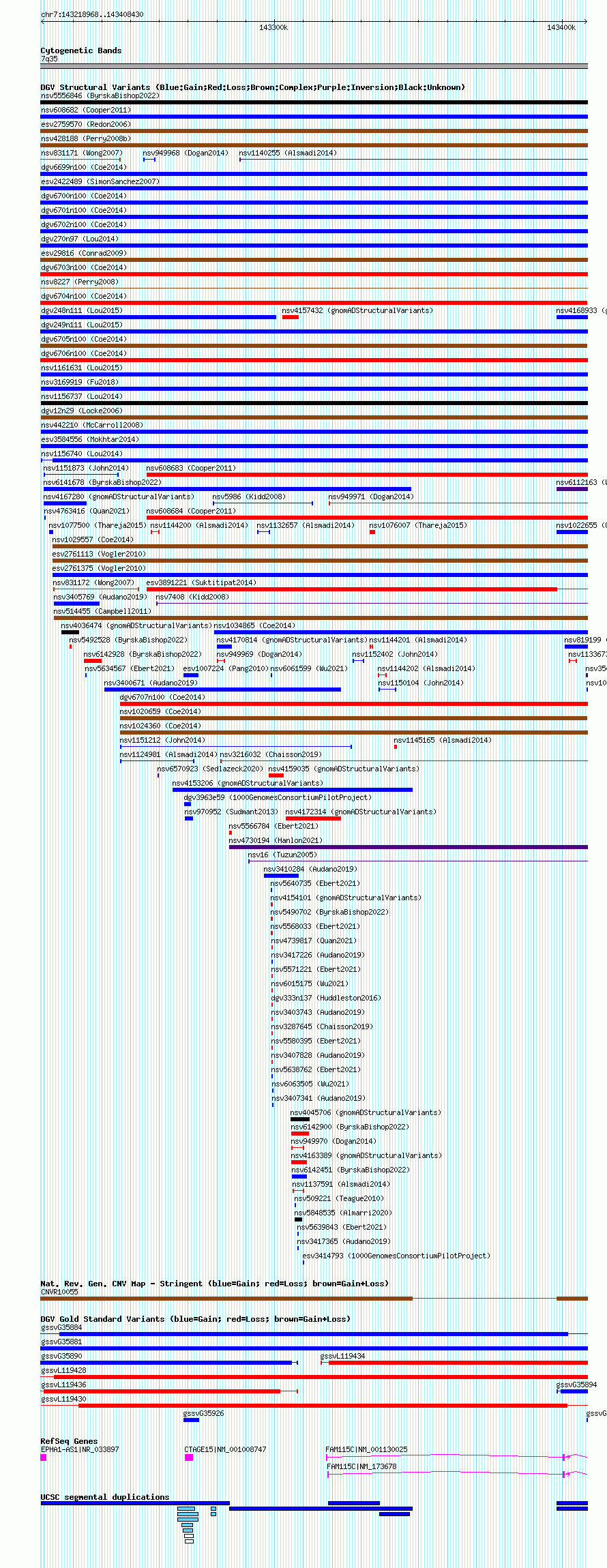
Task: Click the esv2422489 (SimonSanchez2007) label
Action: [100, 181]
